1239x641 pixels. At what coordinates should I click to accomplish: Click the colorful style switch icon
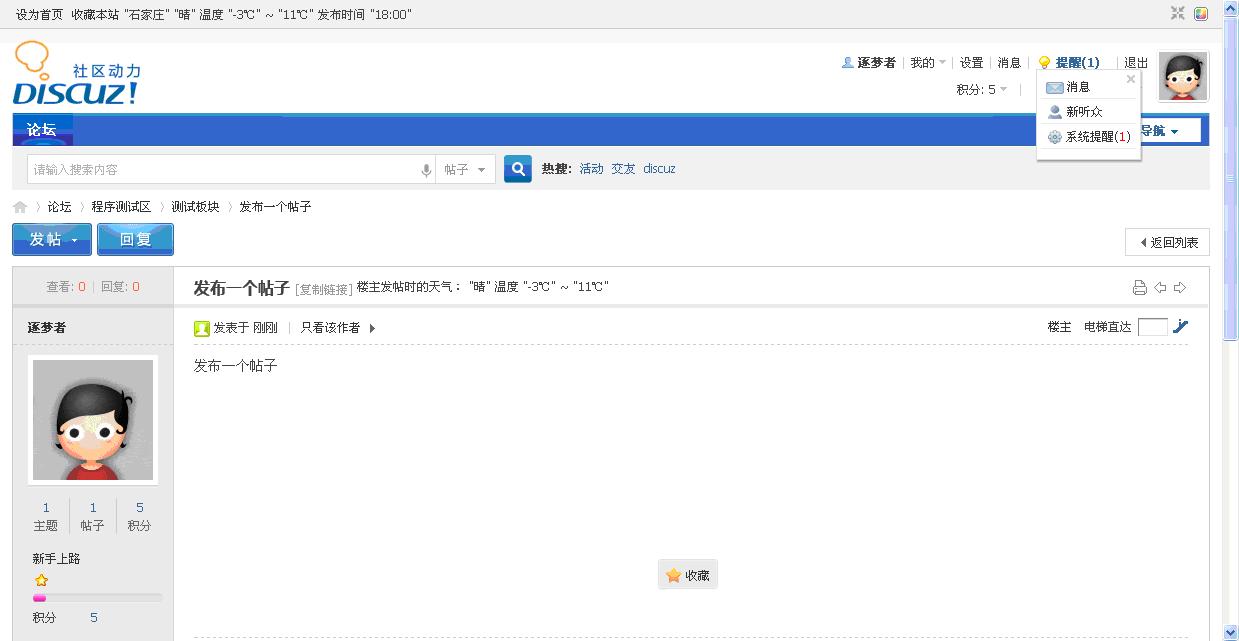point(1201,13)
